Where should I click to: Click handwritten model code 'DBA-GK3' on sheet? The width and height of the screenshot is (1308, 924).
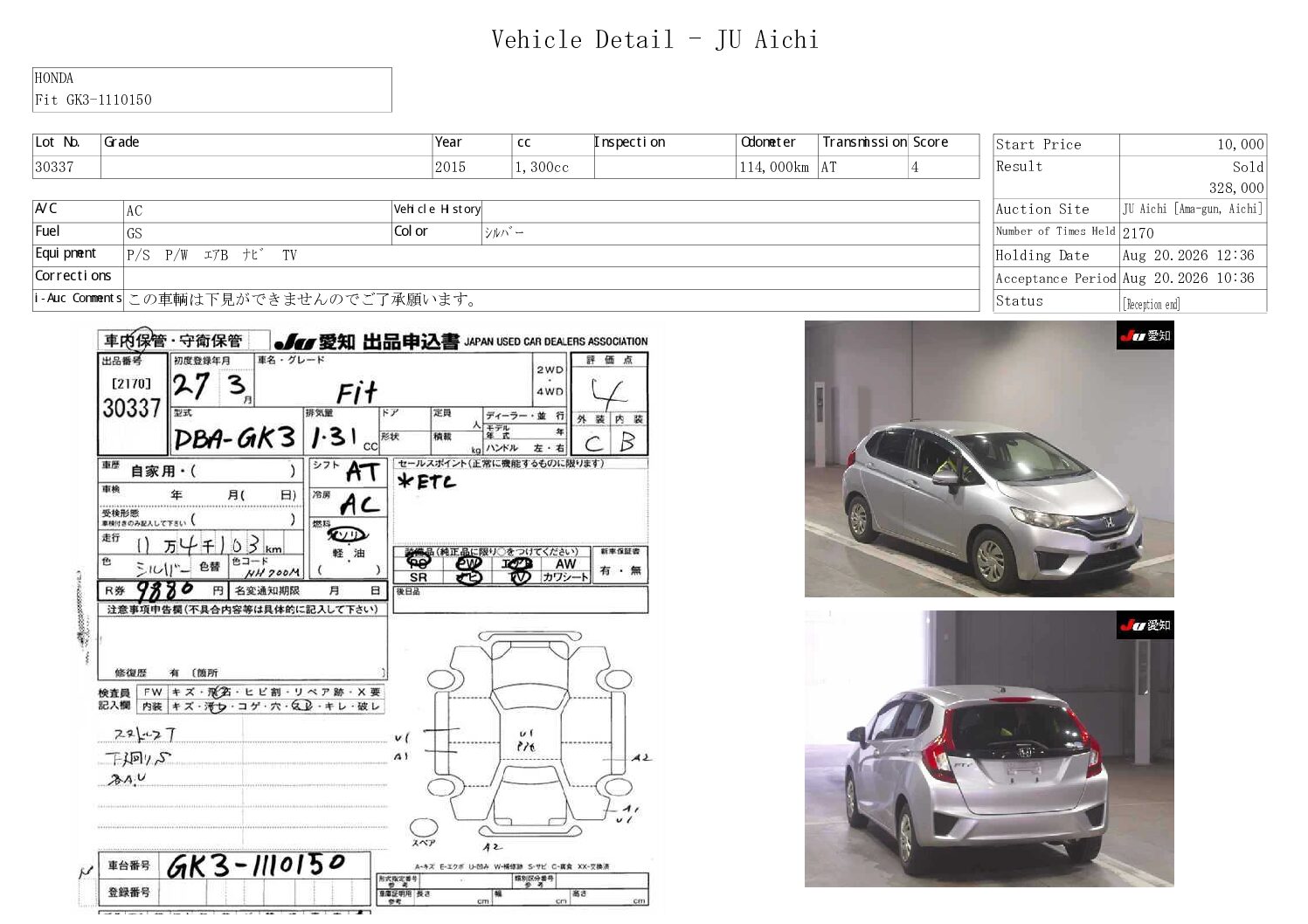234,438
